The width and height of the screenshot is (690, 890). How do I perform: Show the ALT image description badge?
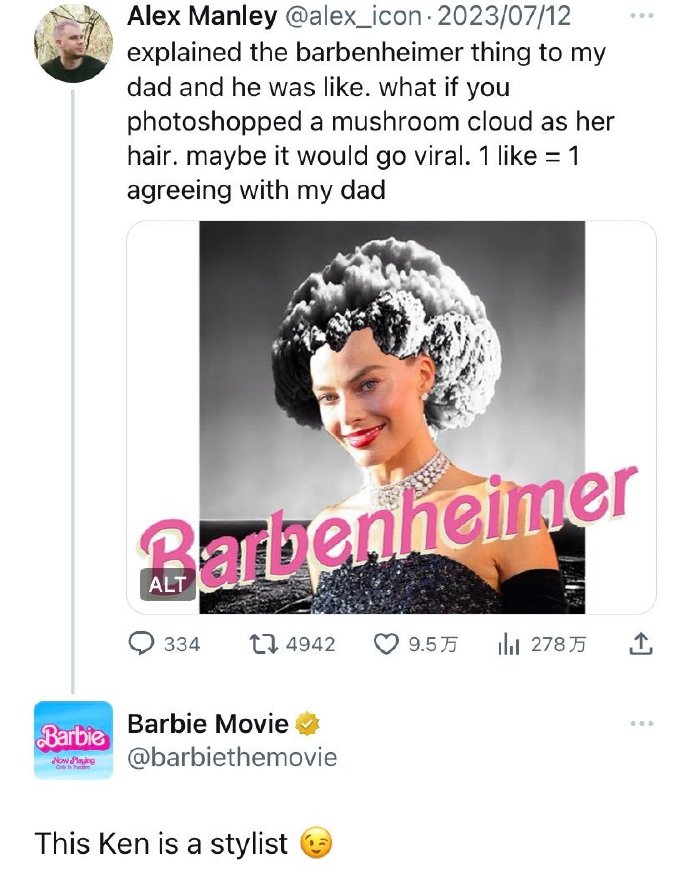(x=167, y=585)
